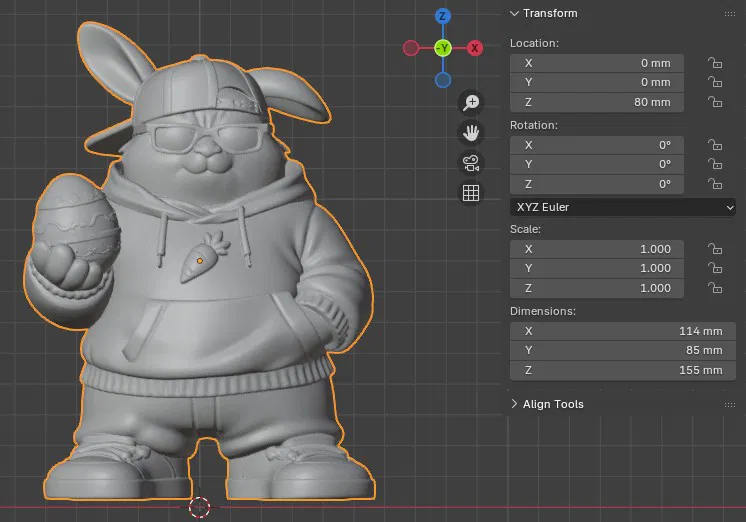Click the Location Z 80 mm field

pyautogui.click(x=597, y=102)
